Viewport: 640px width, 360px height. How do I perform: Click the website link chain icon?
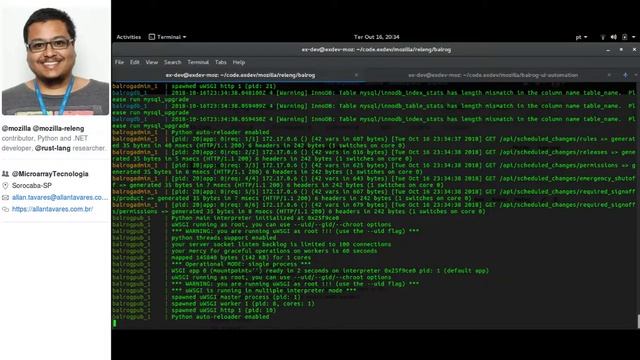(5, 209)
